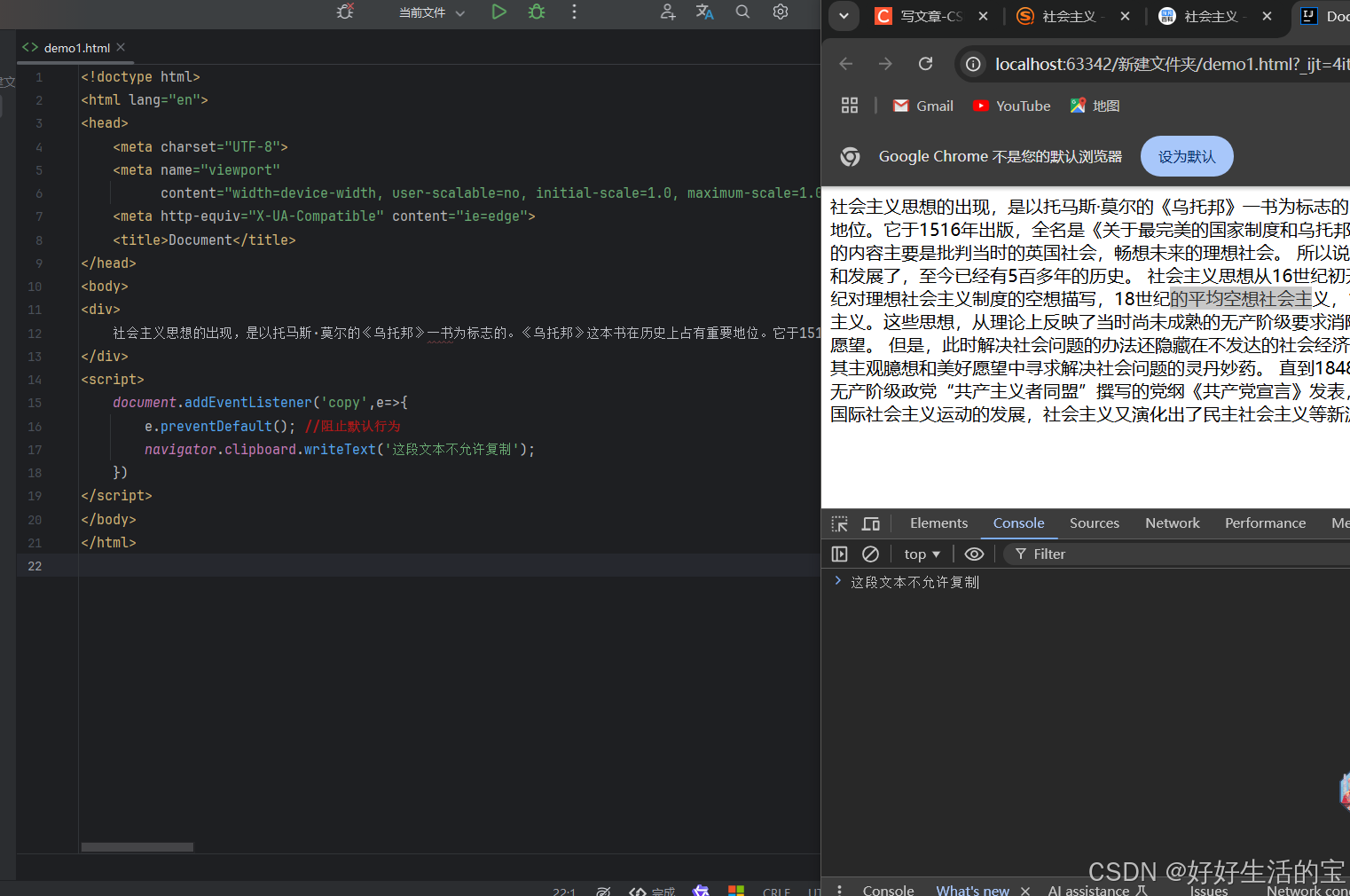Click the horizontal scrollbar in code editor
This screenshot has width=1350, height=896.
click(137, 847)
